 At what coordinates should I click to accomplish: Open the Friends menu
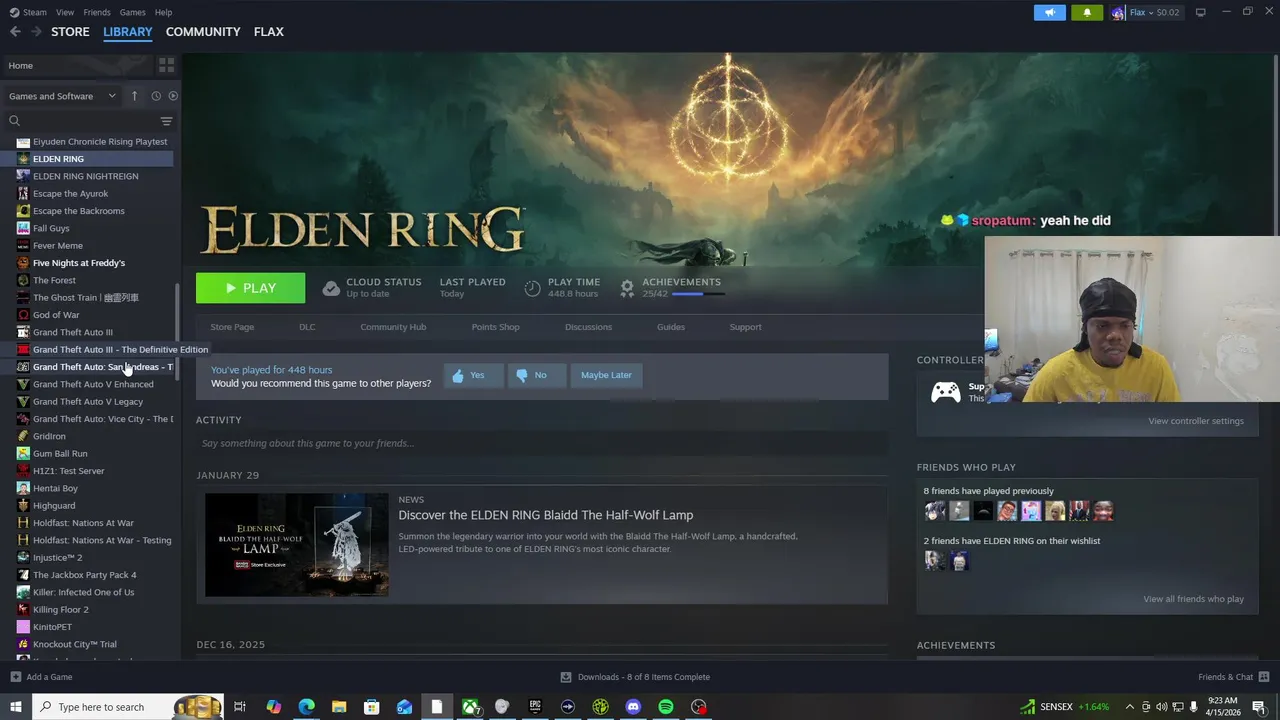pyautogui.click(x=97, y=12)
